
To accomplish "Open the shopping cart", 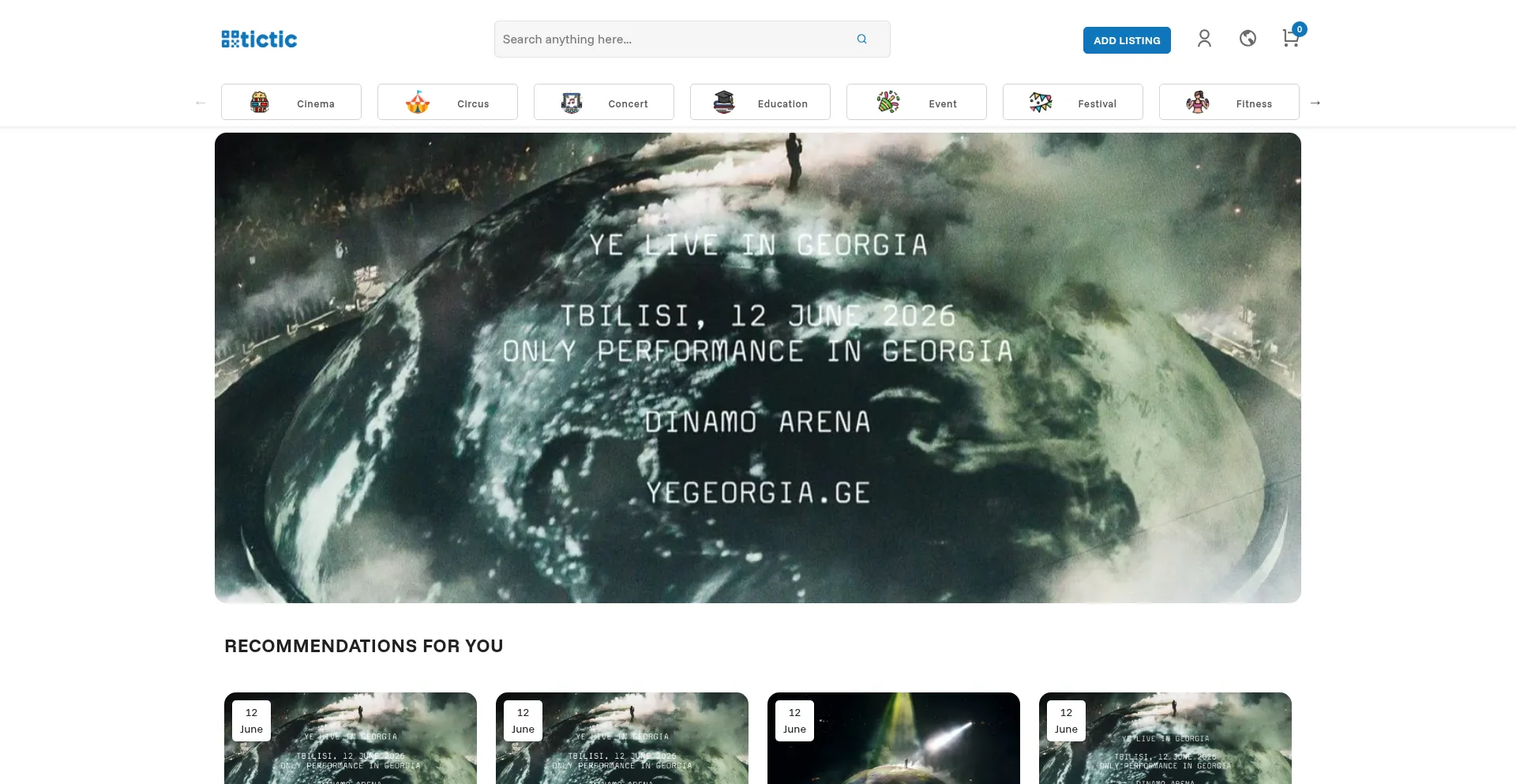I will pos(1291,38).
